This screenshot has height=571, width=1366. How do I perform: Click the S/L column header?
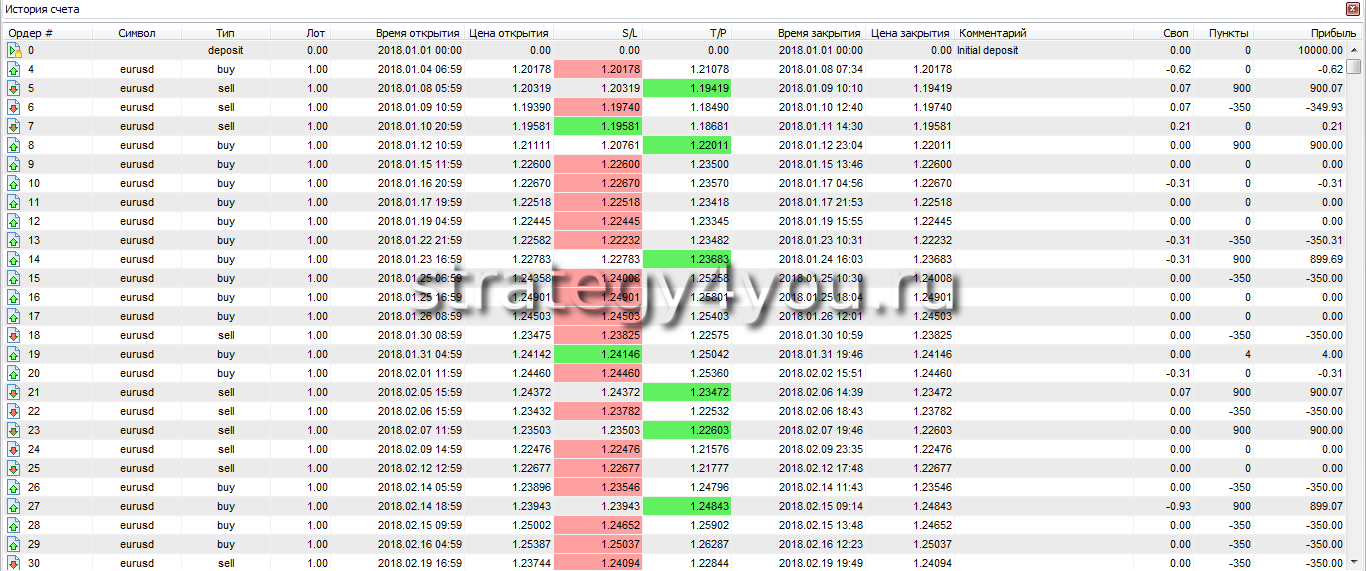[x=629, y=33]
